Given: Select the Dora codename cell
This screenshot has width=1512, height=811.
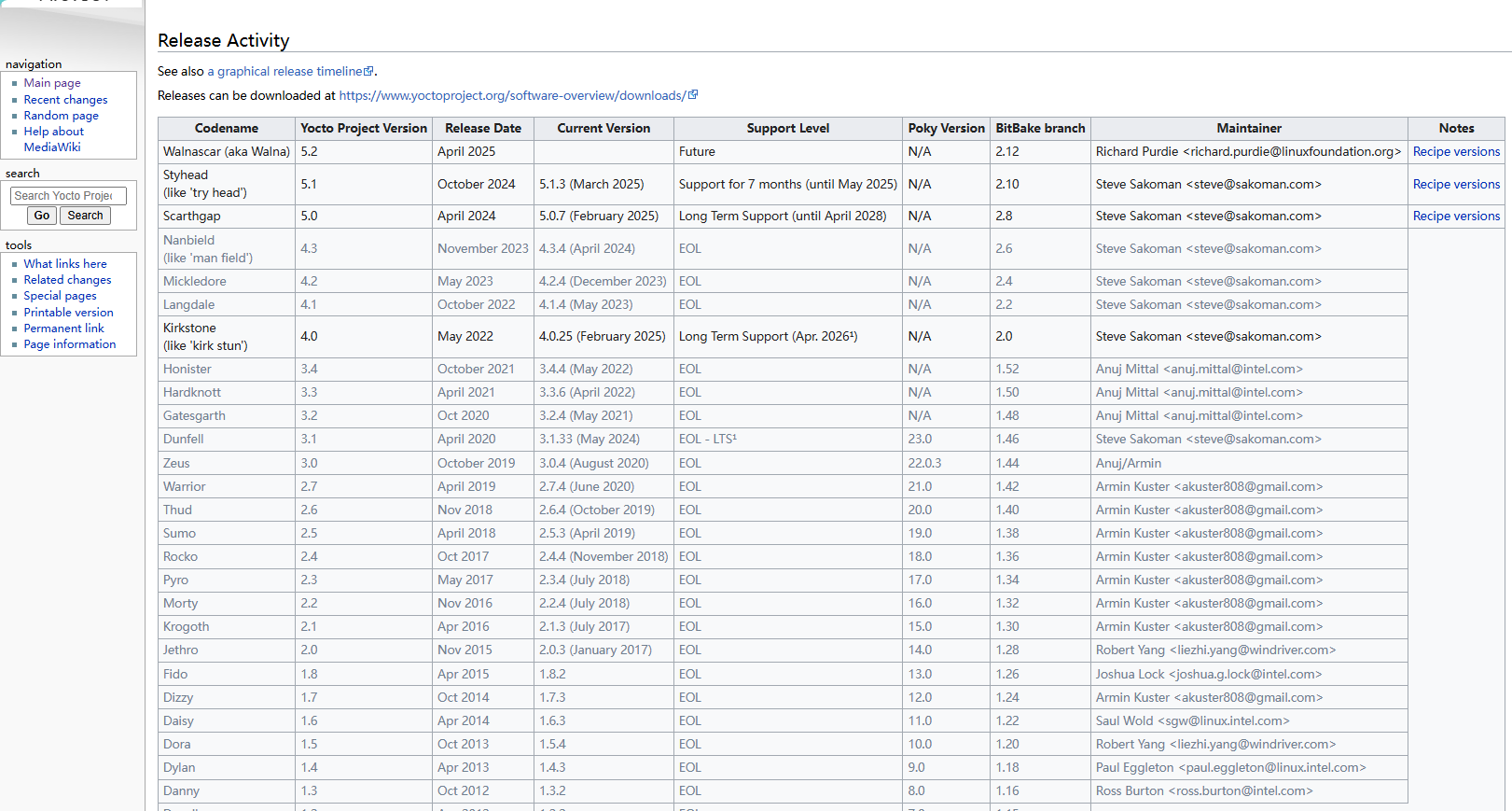Looking at the screenshot, I should pos(227,745).
